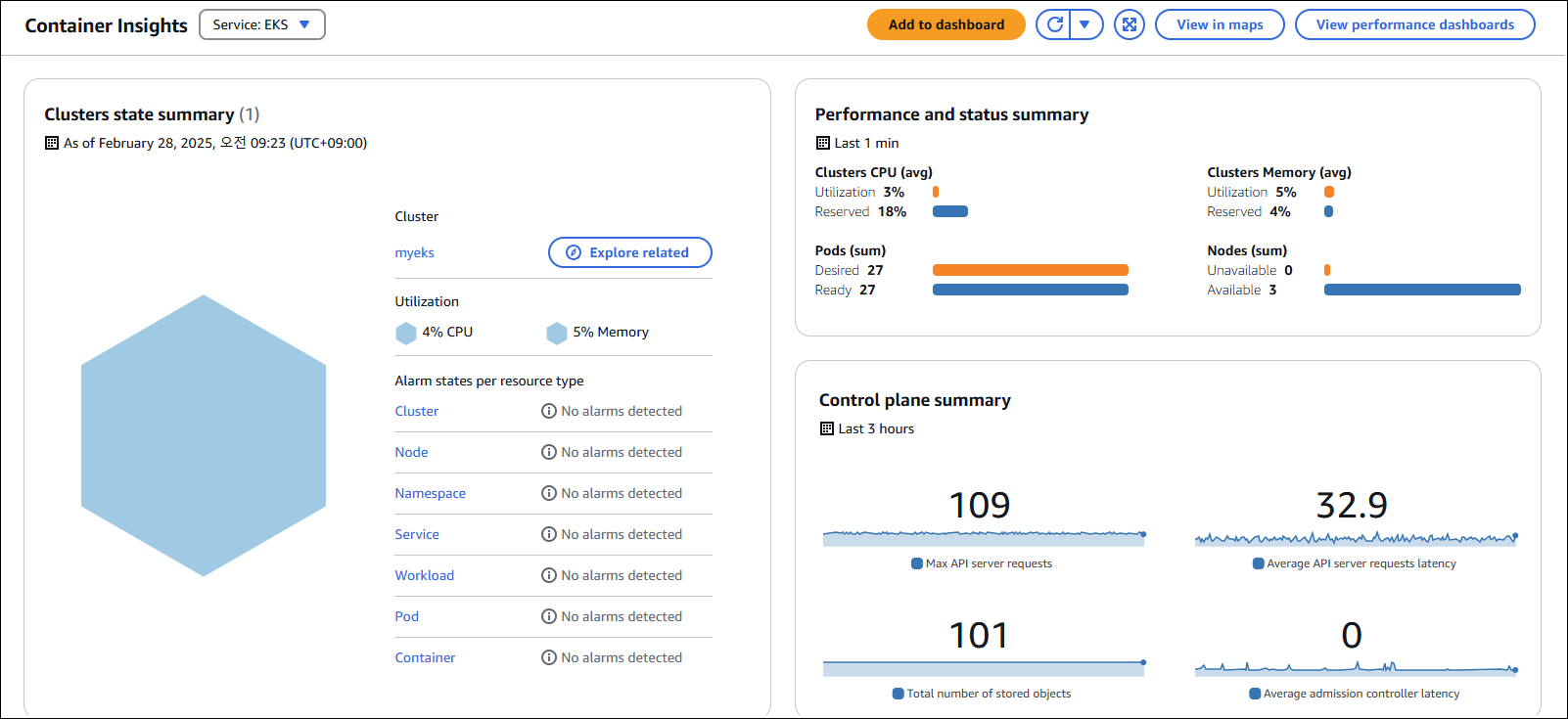This screenshot has width=1568, height=719.
Task: Click the info icon beside Pod alarms
Action: [549, 616]
